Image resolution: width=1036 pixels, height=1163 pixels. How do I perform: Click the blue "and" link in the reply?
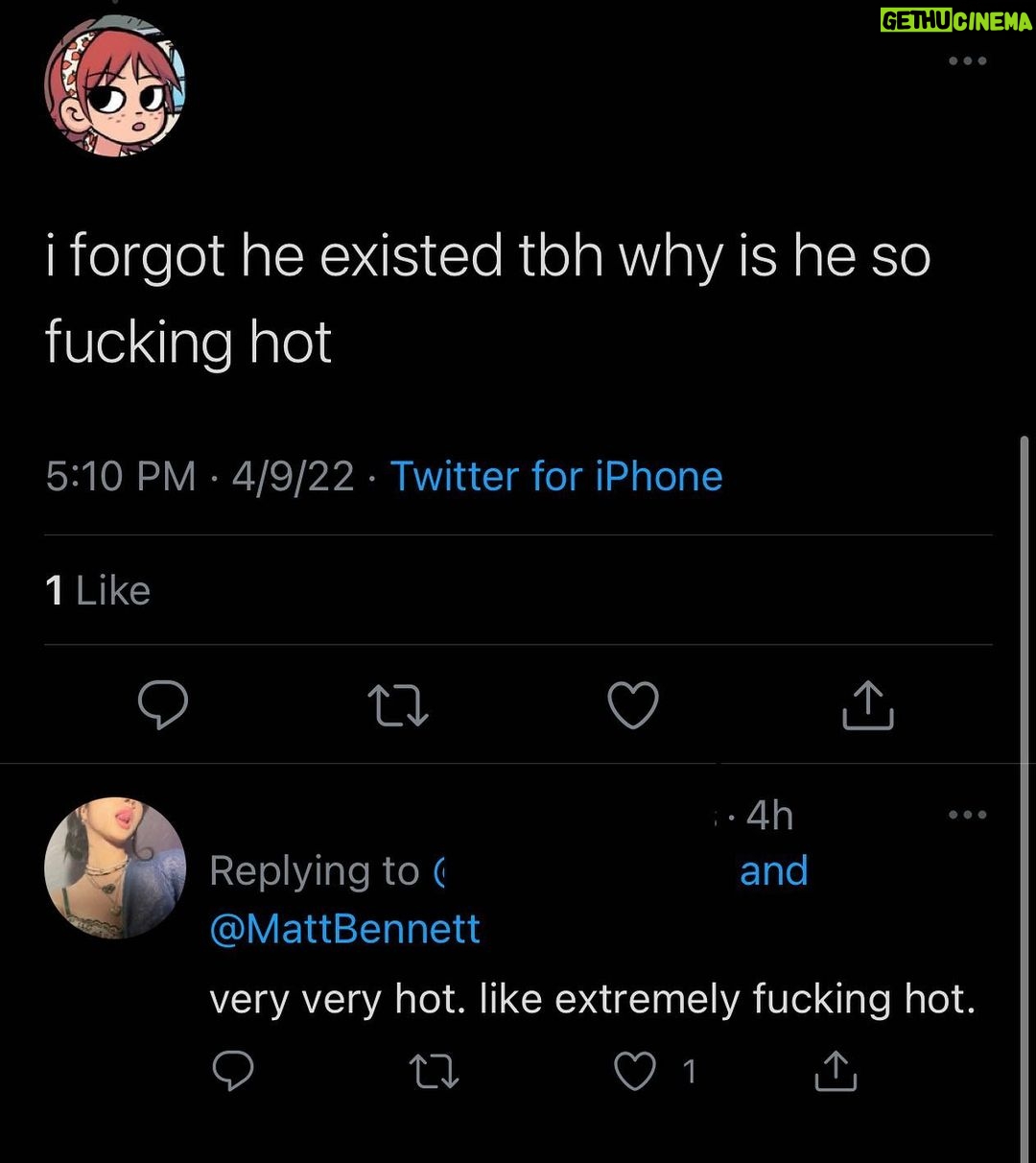773,871
